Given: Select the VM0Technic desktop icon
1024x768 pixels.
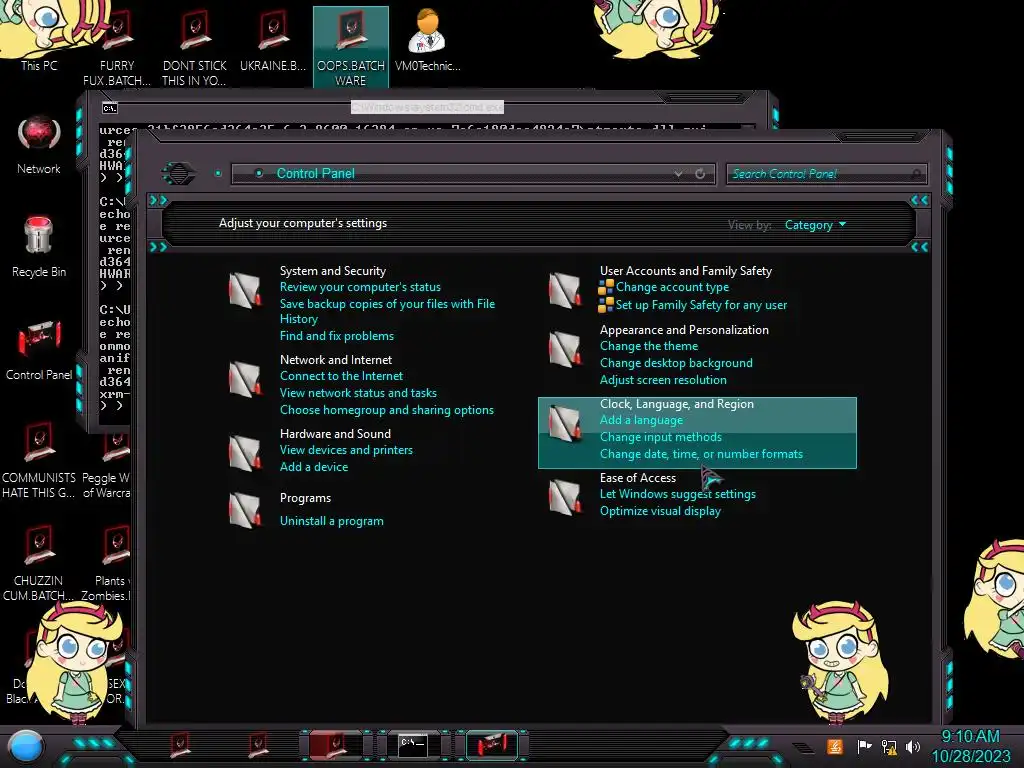Looking at the screenshot, I should [428, 40].
